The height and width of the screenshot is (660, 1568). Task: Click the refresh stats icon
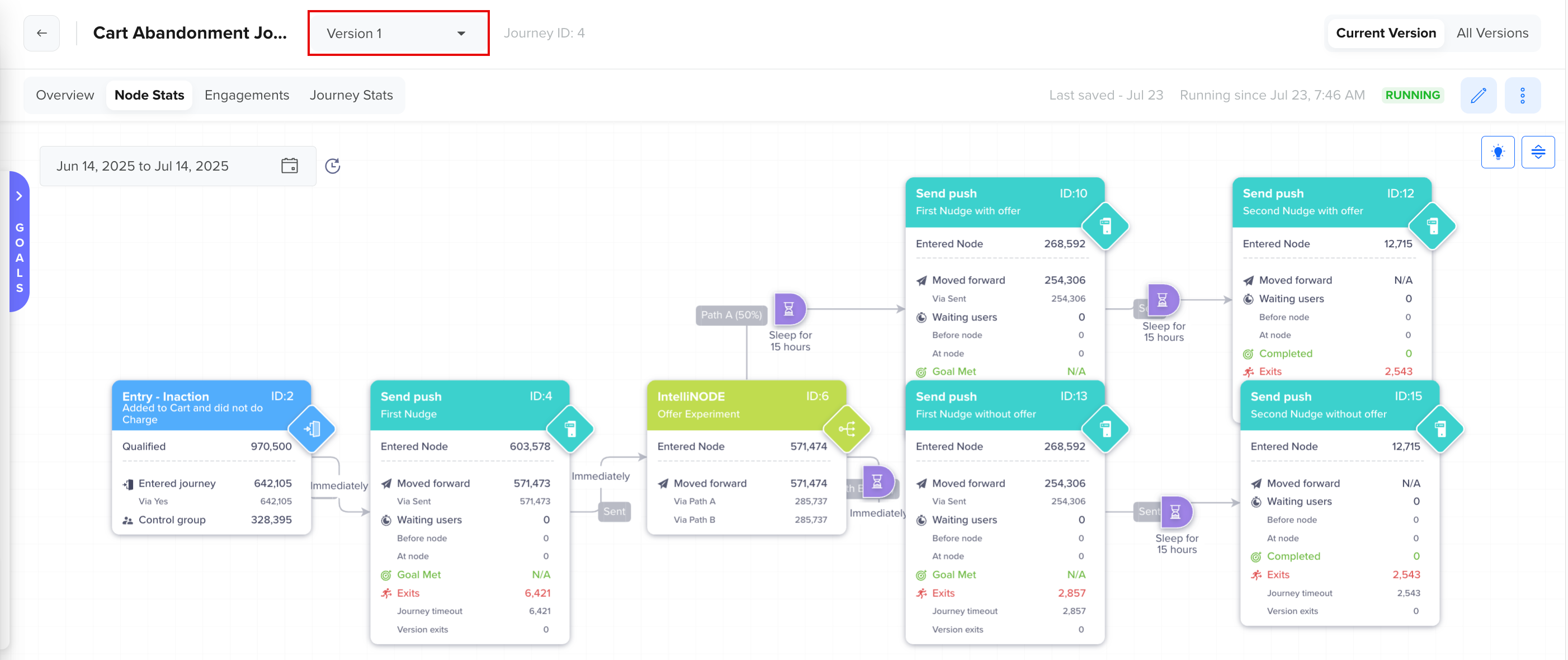332,166
